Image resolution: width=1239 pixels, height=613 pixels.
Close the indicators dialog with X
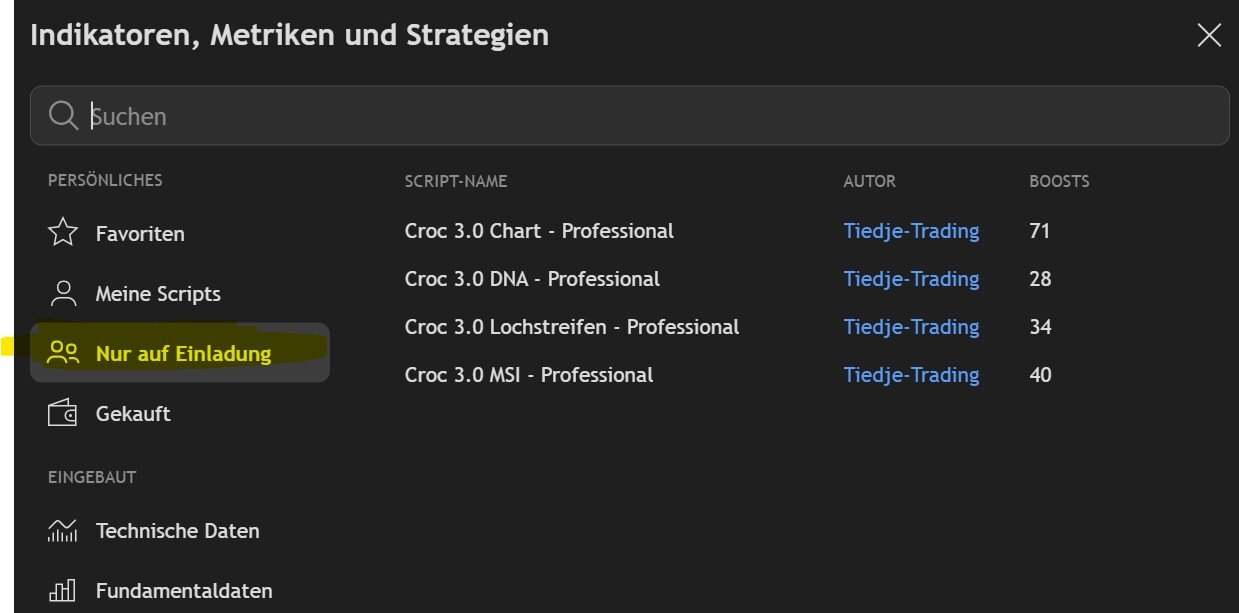click(1209, 36)
